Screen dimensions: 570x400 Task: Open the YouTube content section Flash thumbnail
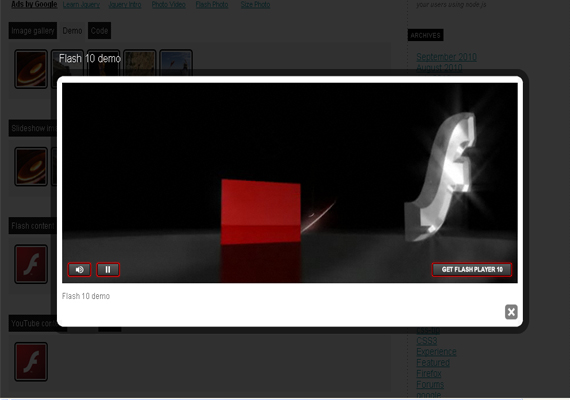tap(31, 361)
